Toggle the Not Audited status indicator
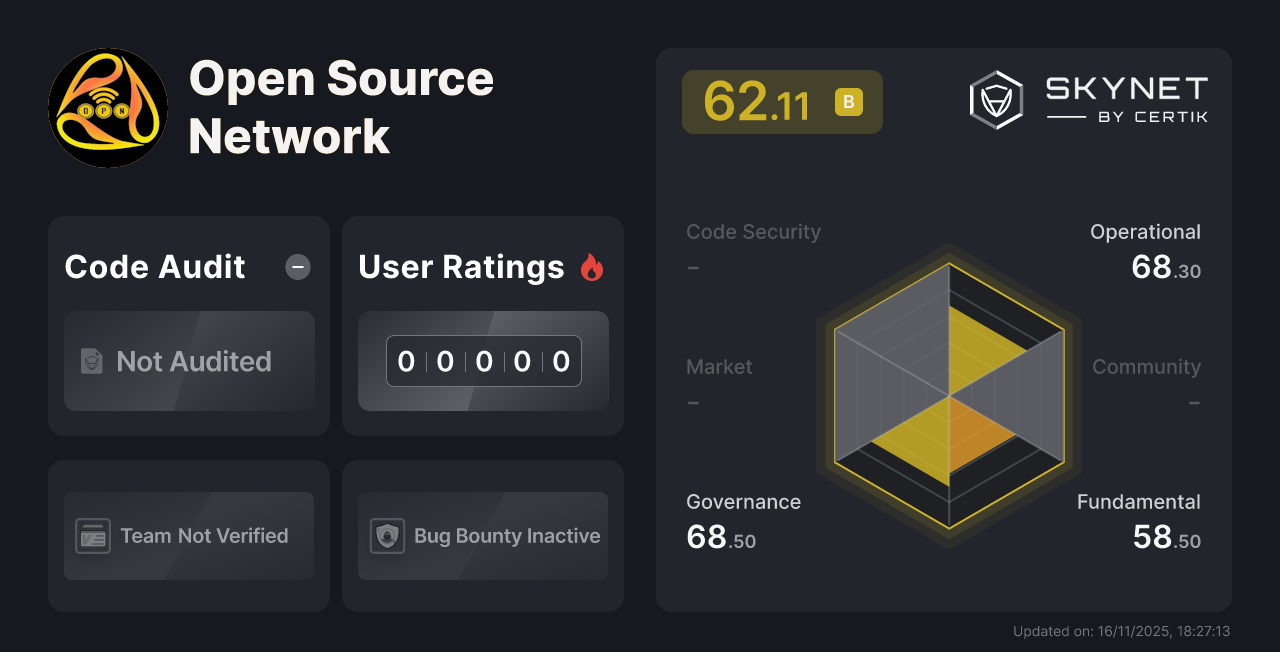 coord(189,362)
